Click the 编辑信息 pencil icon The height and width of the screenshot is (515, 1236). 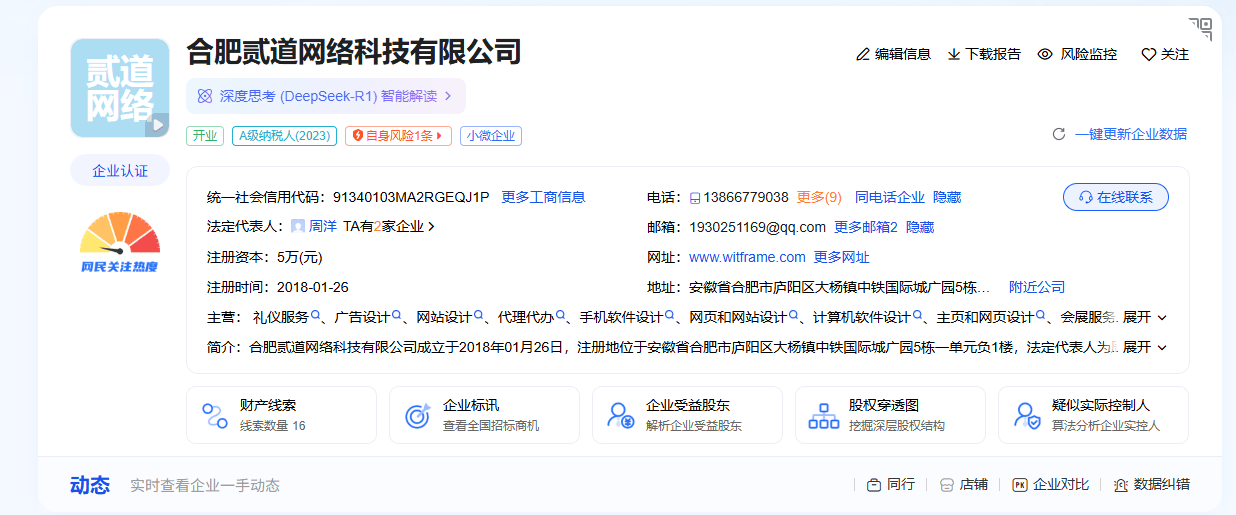863,54
